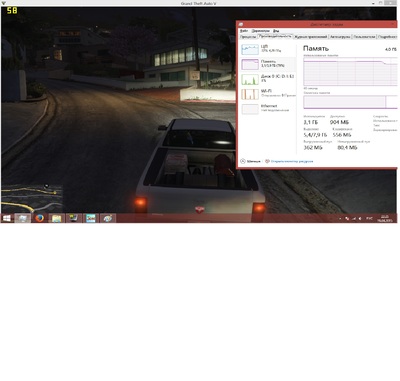Click the GTA V minimap
Viewport: 400px width, 381px height.
[32, 198]
